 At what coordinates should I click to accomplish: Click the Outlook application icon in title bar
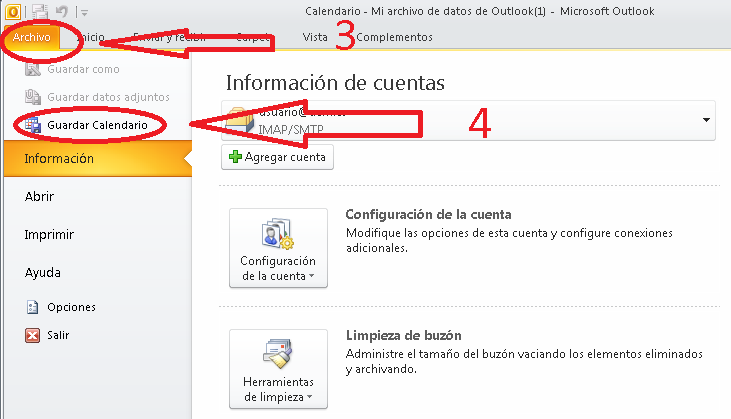coord(13,11)
